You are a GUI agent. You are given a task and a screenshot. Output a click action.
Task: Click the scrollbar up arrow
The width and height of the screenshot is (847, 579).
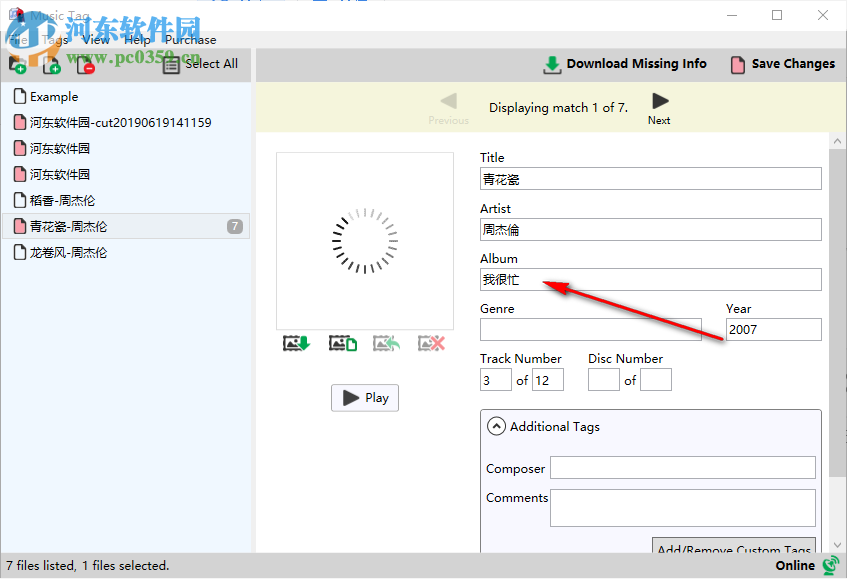tap(837, 142)
